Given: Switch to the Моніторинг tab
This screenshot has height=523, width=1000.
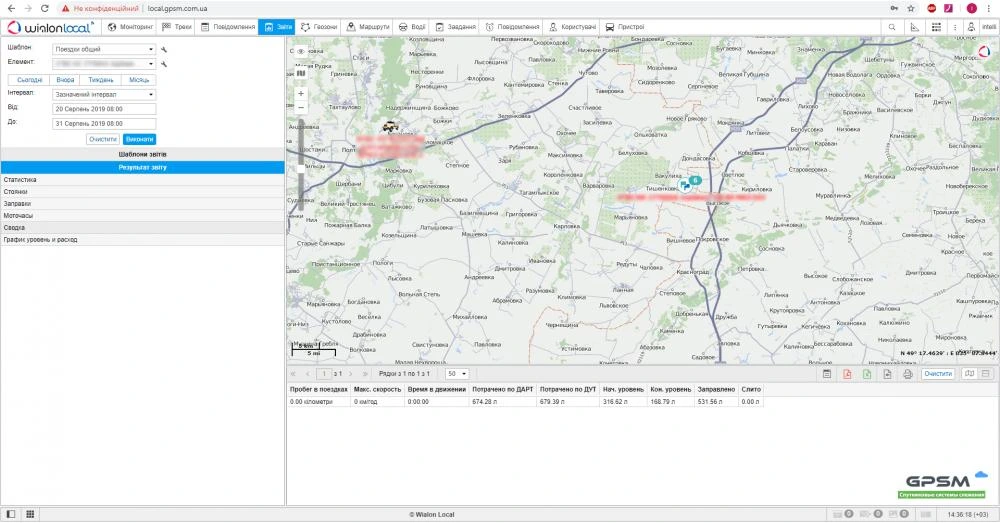Looking at the screenshot, I should point(131,27).
